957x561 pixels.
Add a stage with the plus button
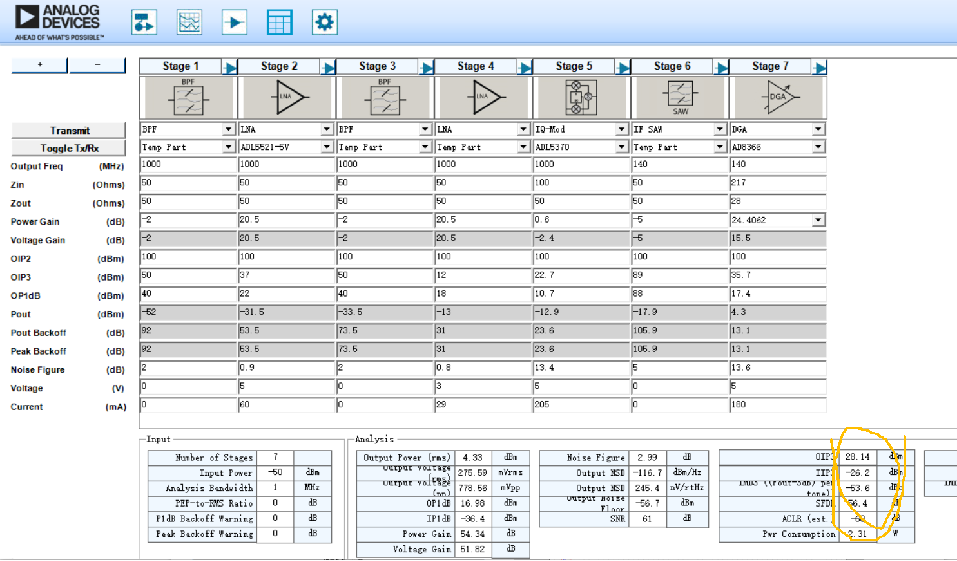point(40,65)
